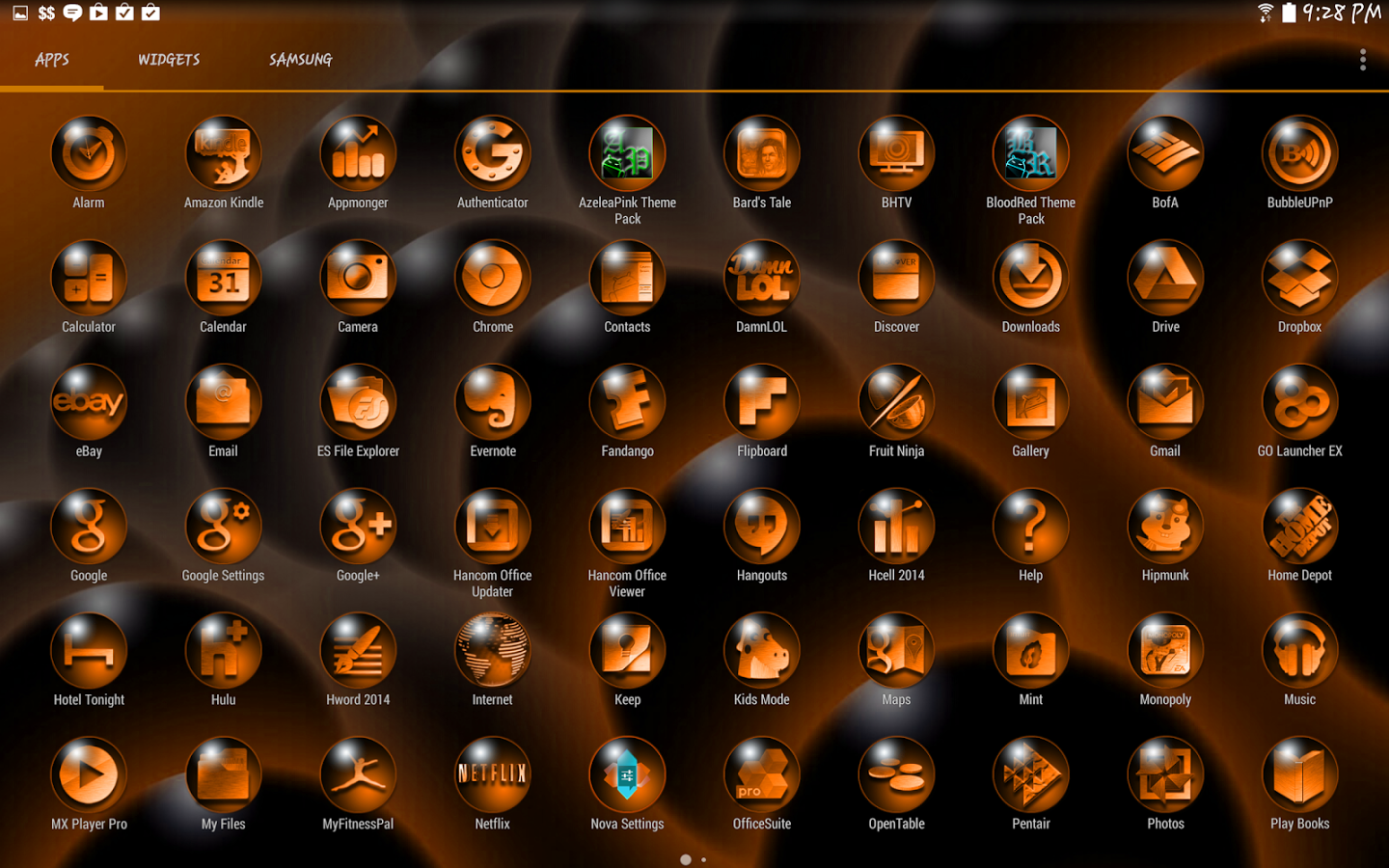Image resolution: width=1389 pixels, height=868 pixels.
Task: Launch Kids Mode
Action: click(x=762, y=651)
